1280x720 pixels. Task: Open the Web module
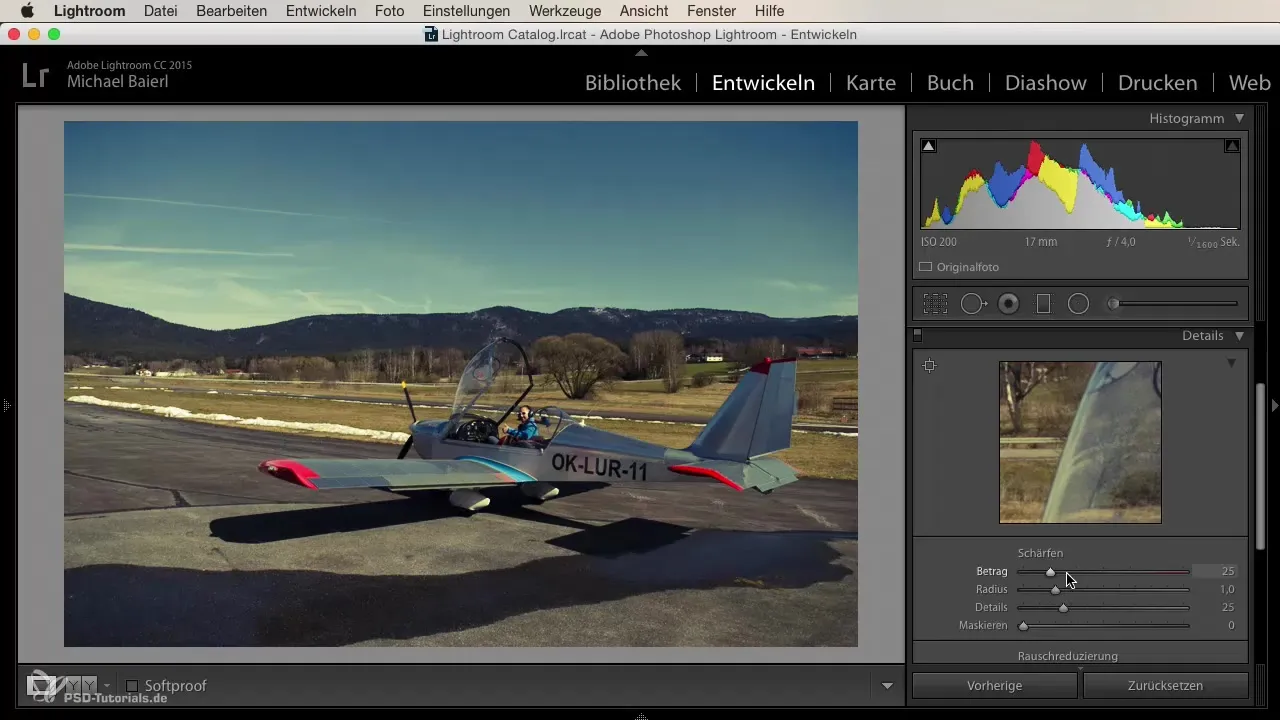coord(1250,83)
